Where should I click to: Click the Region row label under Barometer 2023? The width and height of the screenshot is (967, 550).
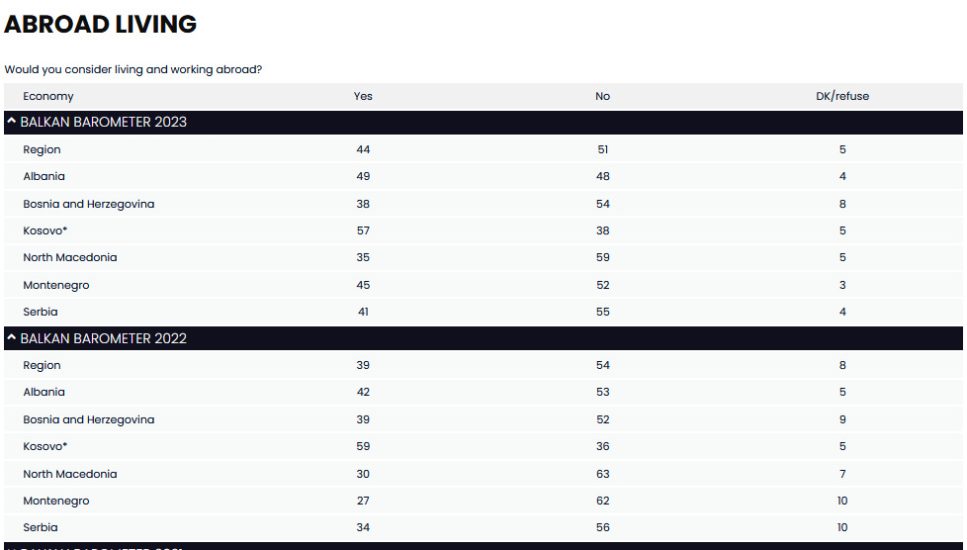coord(42,150)
